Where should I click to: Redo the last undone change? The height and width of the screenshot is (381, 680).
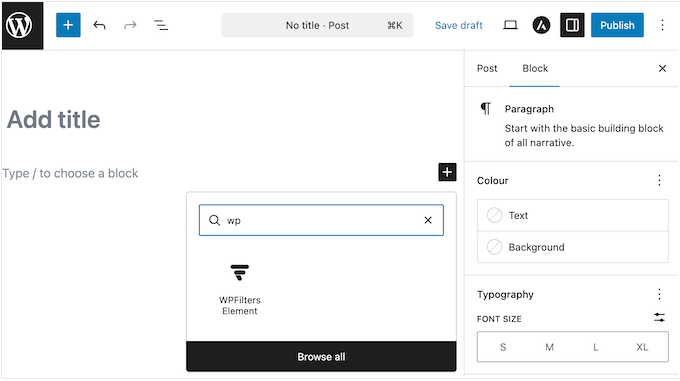[130, 25]
